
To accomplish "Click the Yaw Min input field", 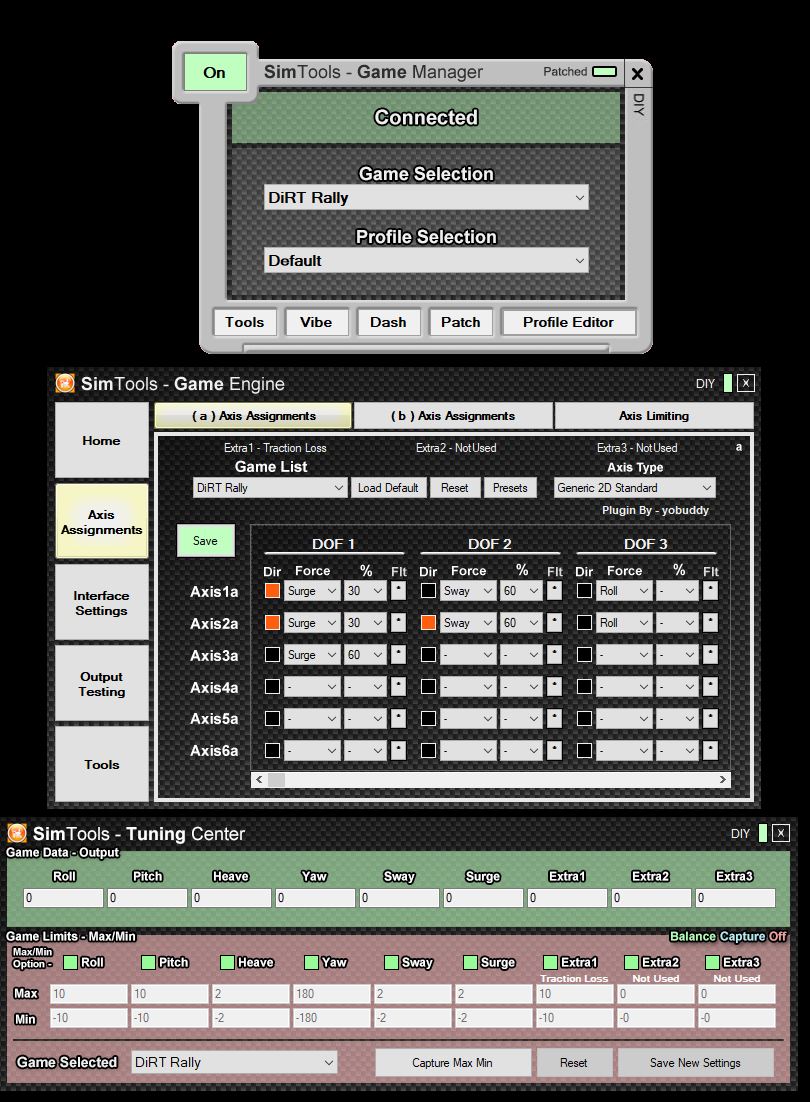I will (x=331, y=1018).
